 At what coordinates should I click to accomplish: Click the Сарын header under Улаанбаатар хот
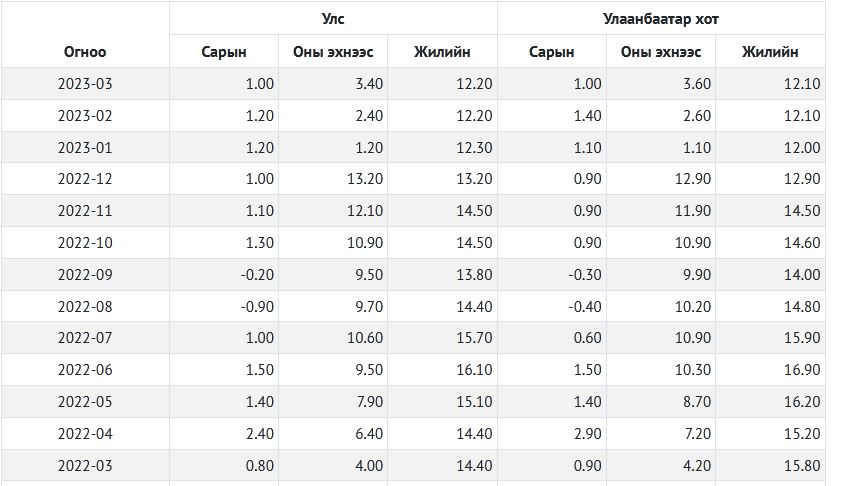(x=551, y=52)
